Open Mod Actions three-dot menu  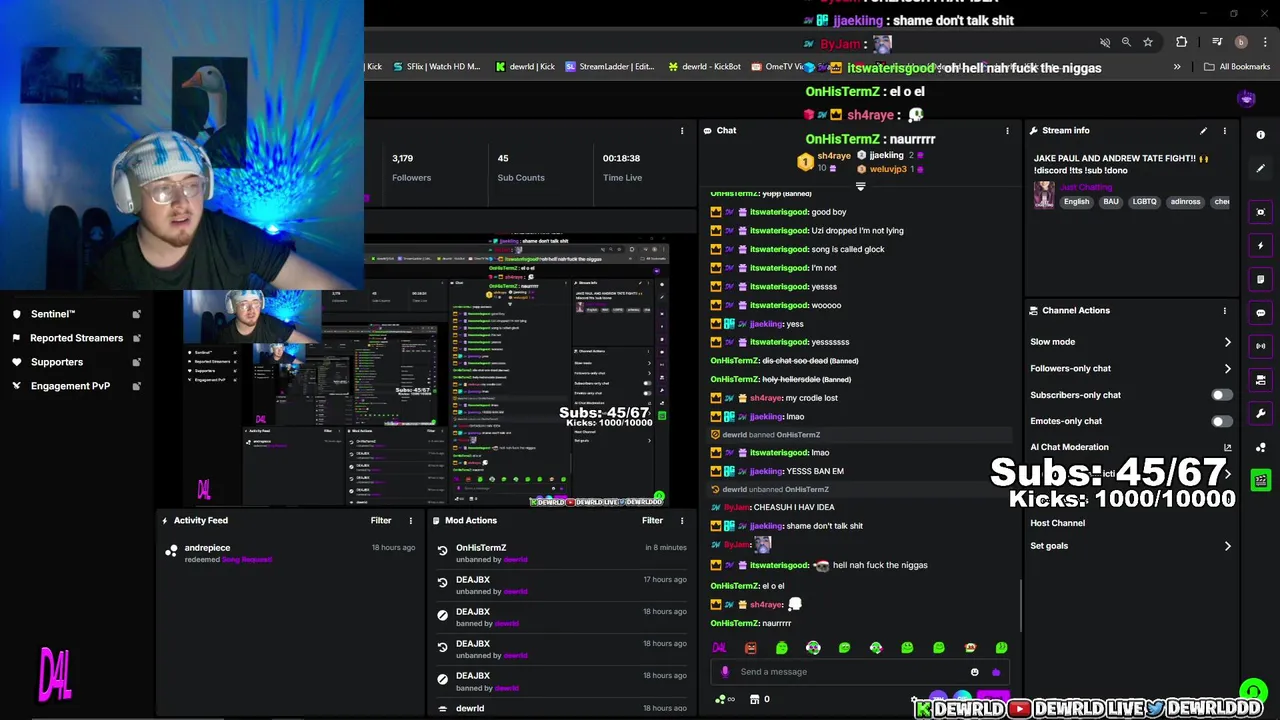point(682,520)
